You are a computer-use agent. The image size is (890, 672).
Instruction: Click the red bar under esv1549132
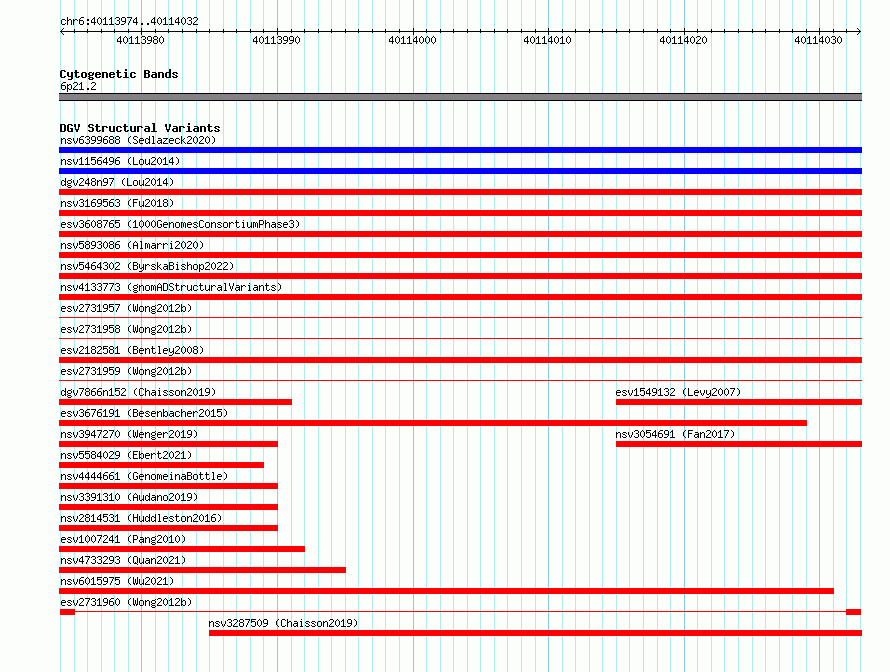point(739,402)
